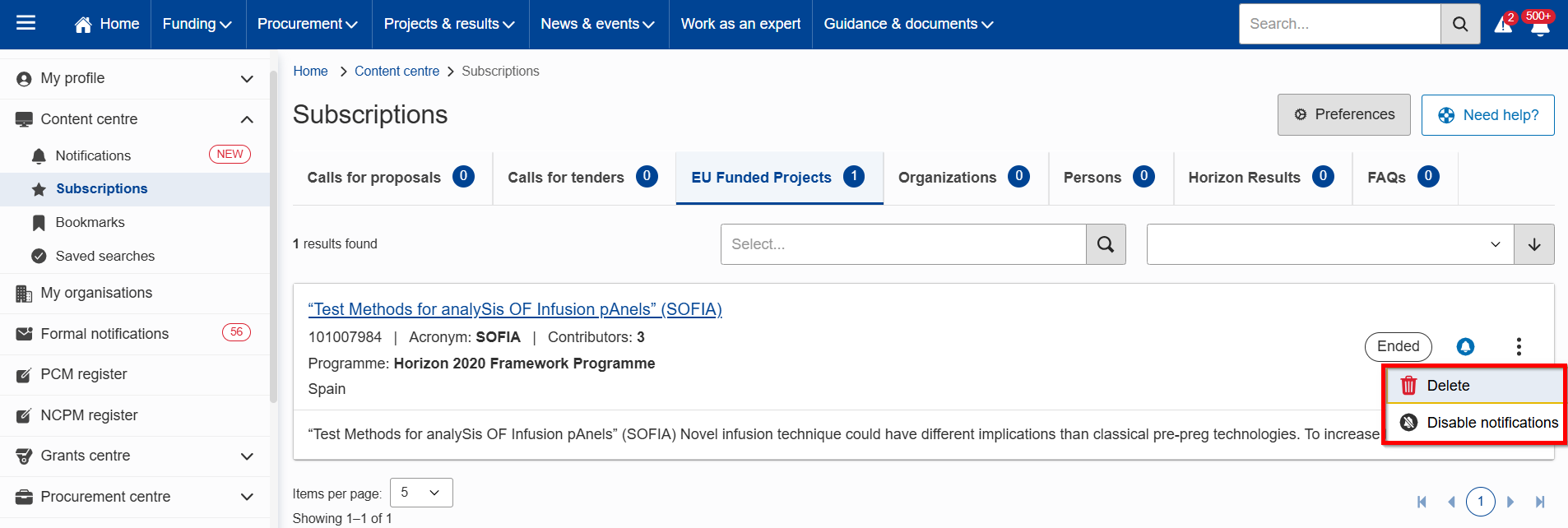Click the Need help? button
Image resolution: width=1568 pixels, height=528 pixels.
pos(1488,115)
